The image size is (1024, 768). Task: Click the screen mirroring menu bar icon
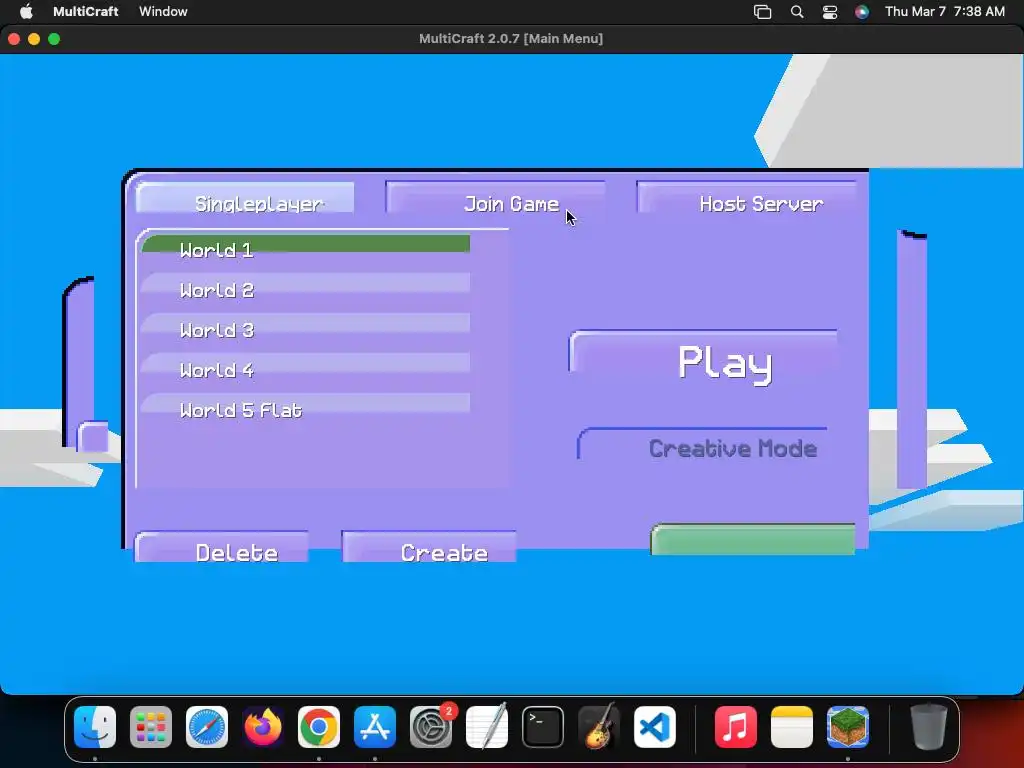pos(763,12)
